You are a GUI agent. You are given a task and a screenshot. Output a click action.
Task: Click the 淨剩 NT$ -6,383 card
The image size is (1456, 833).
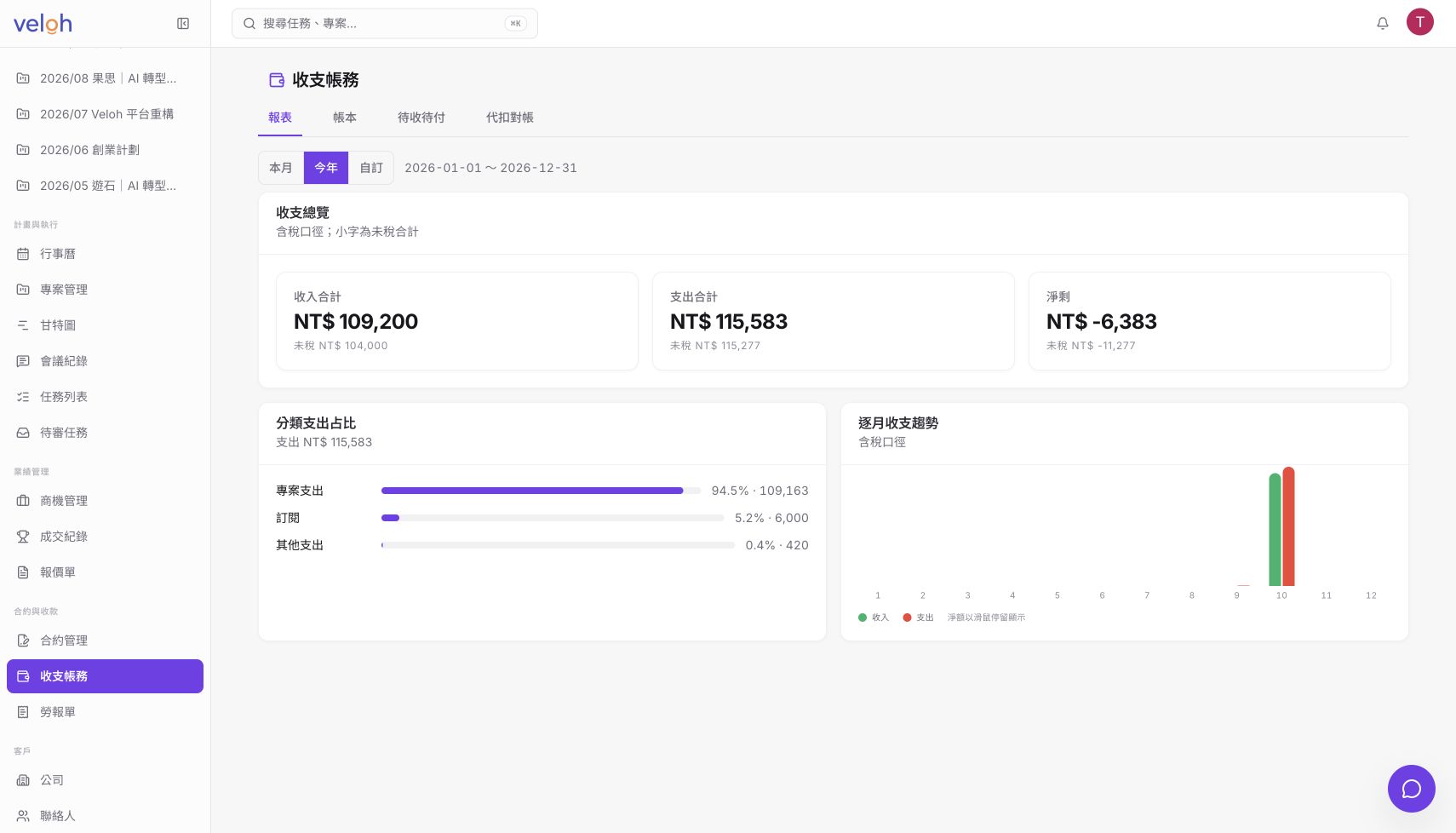pyautogui.click(x=1210, y=321)
